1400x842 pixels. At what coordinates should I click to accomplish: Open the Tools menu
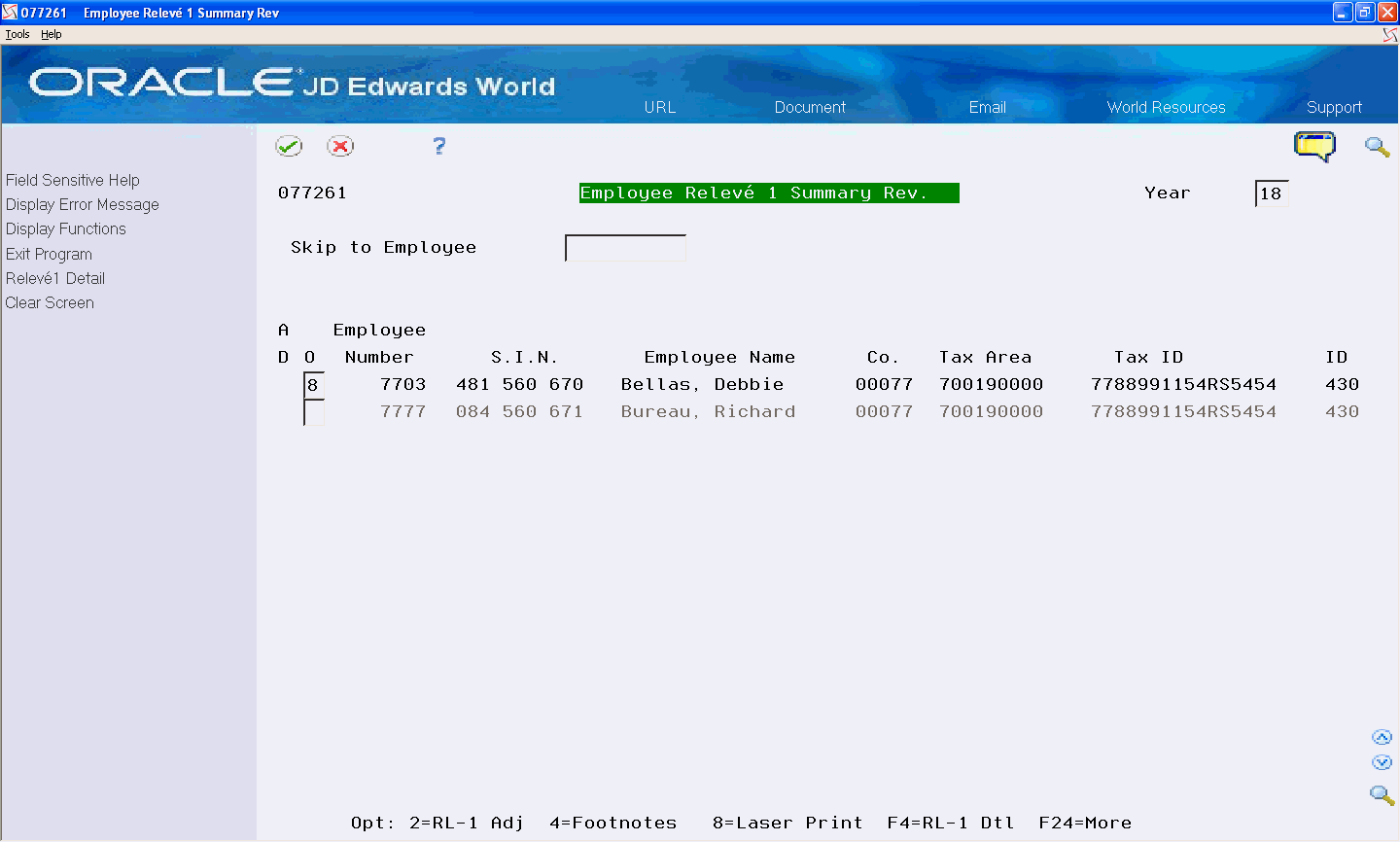coord(17,33)
